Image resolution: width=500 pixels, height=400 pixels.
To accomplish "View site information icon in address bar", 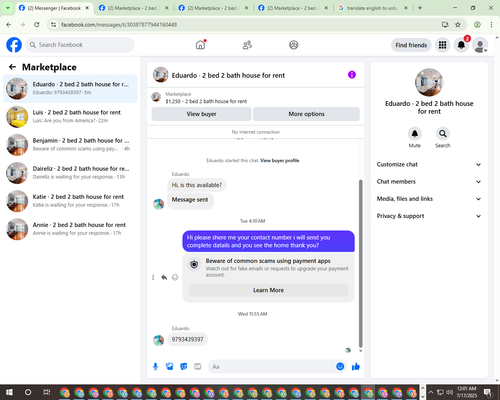I will coord(53,24).
